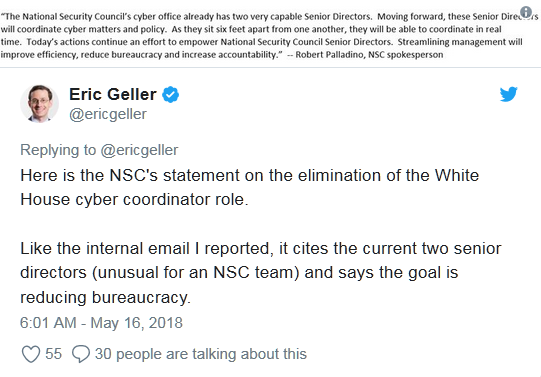
Task: Open Twitter via the blue bird logo
Action: point(509,94)
